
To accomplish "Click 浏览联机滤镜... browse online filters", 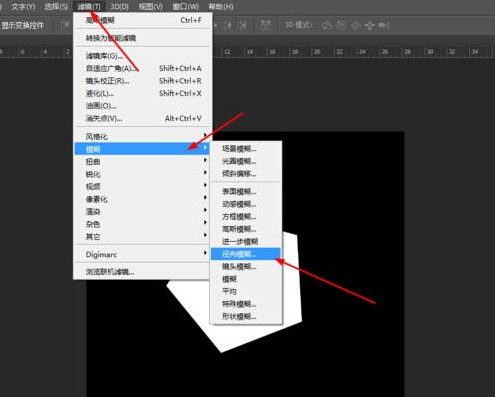I will pyautogui.click(x=143, y=272).
